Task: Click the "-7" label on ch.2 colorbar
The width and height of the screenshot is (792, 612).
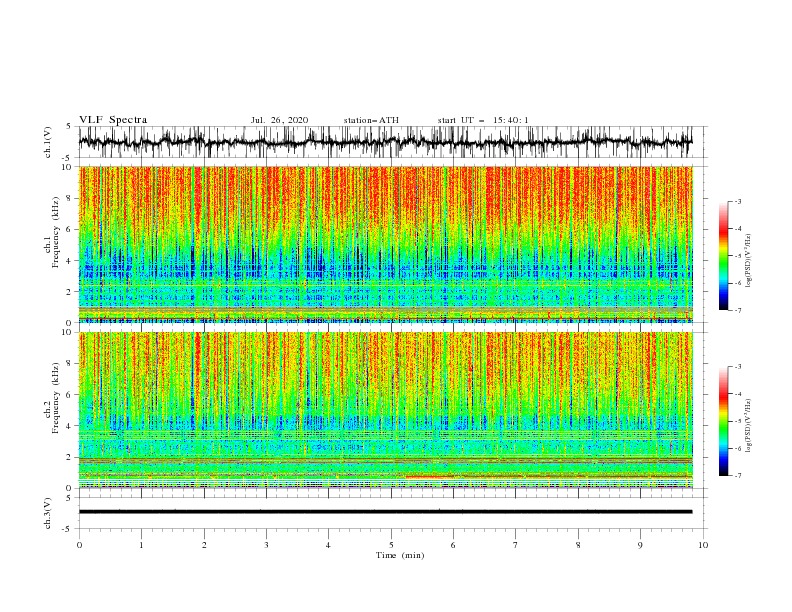Action: 738,475
